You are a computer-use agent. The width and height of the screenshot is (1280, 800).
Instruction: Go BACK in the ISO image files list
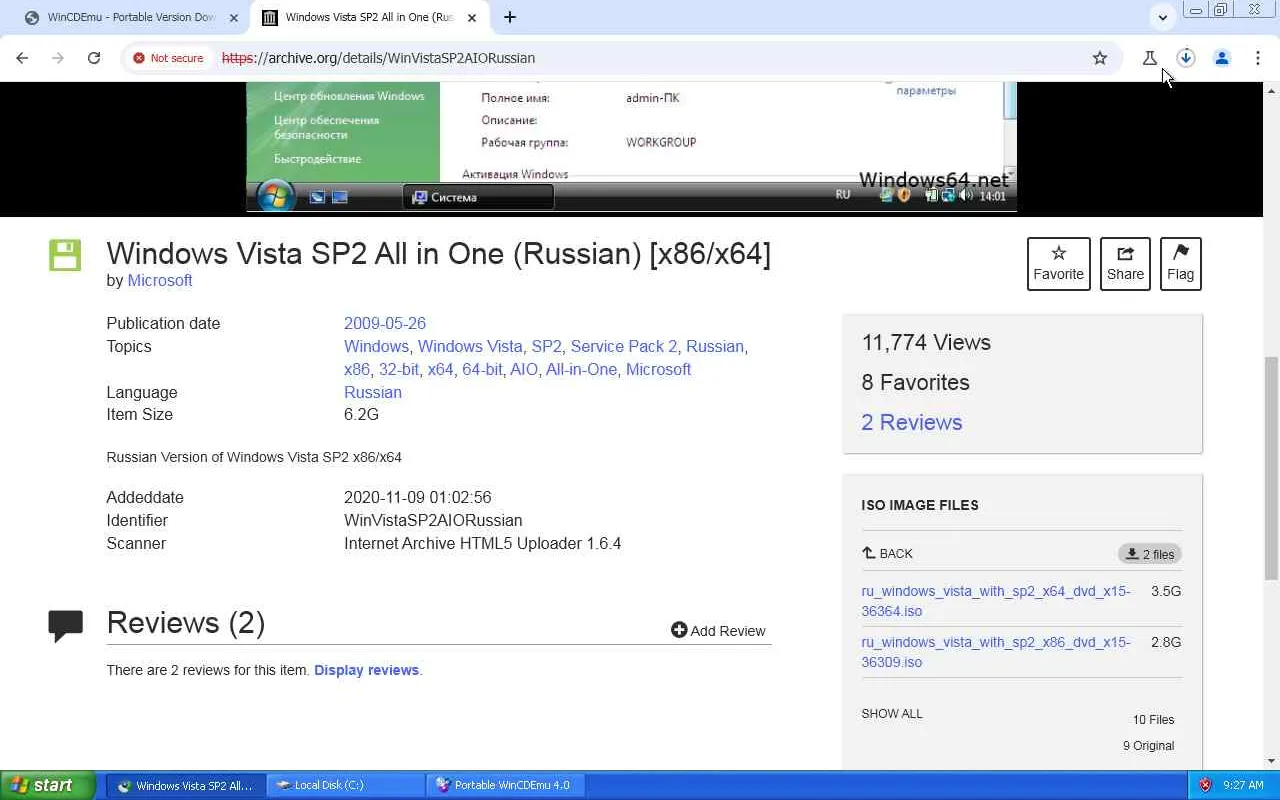(887, 553)
